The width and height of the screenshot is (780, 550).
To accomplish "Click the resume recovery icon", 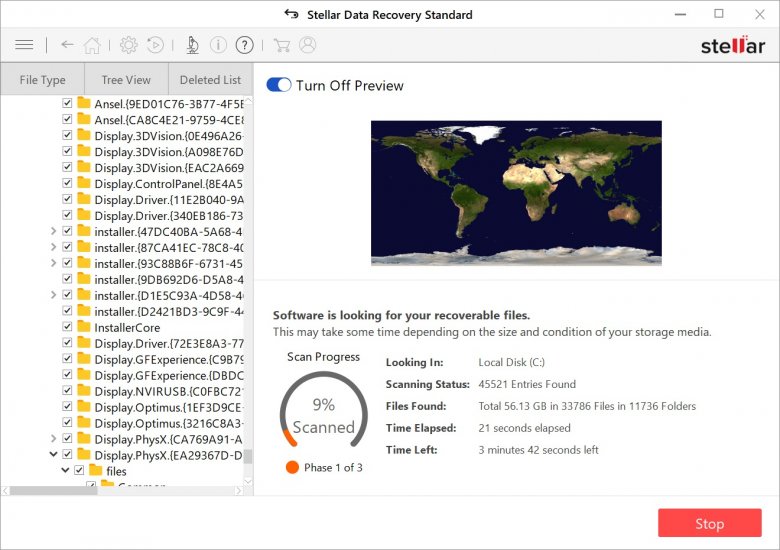I will 155,45.
